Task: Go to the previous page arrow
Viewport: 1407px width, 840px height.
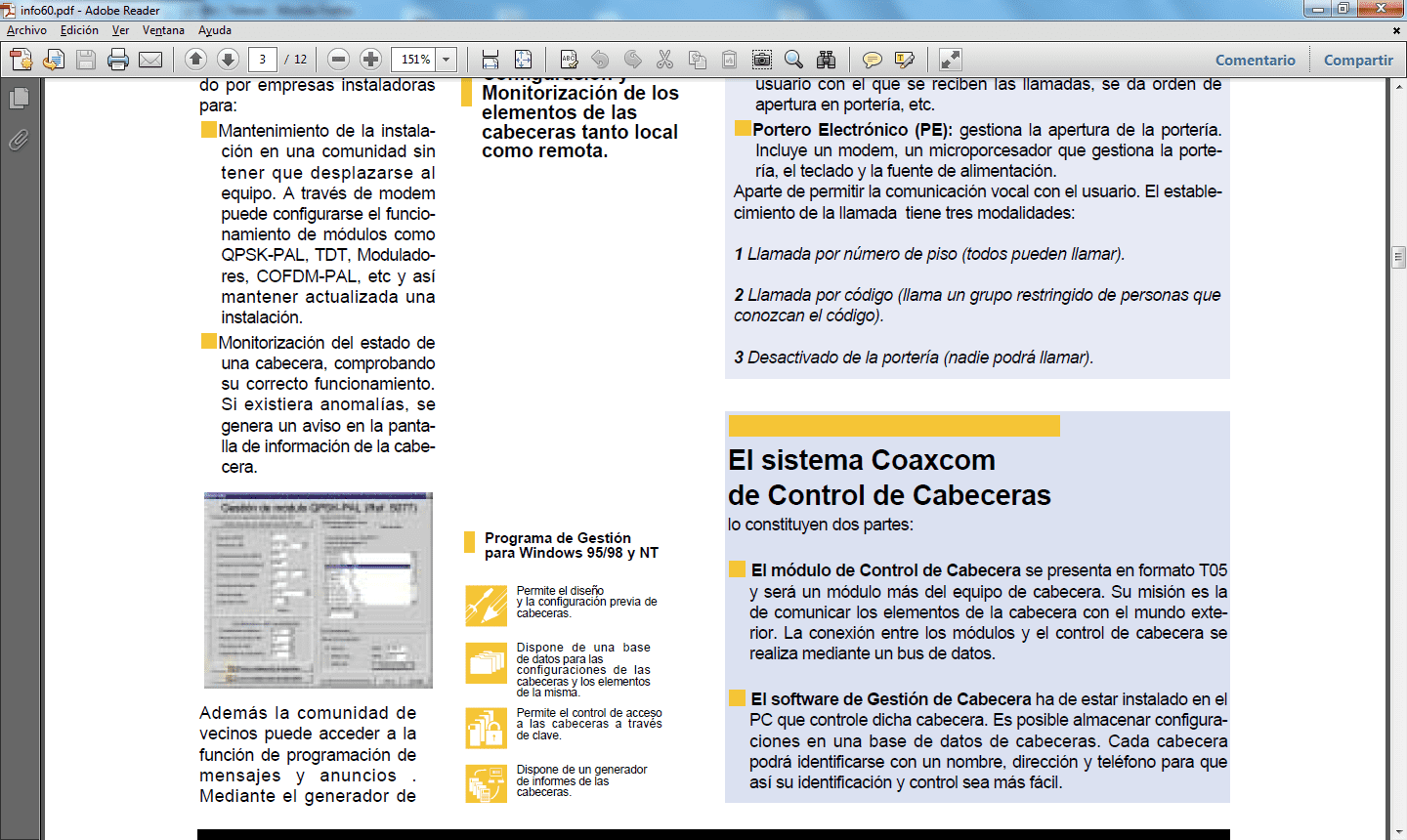Action: pos(195,60)
